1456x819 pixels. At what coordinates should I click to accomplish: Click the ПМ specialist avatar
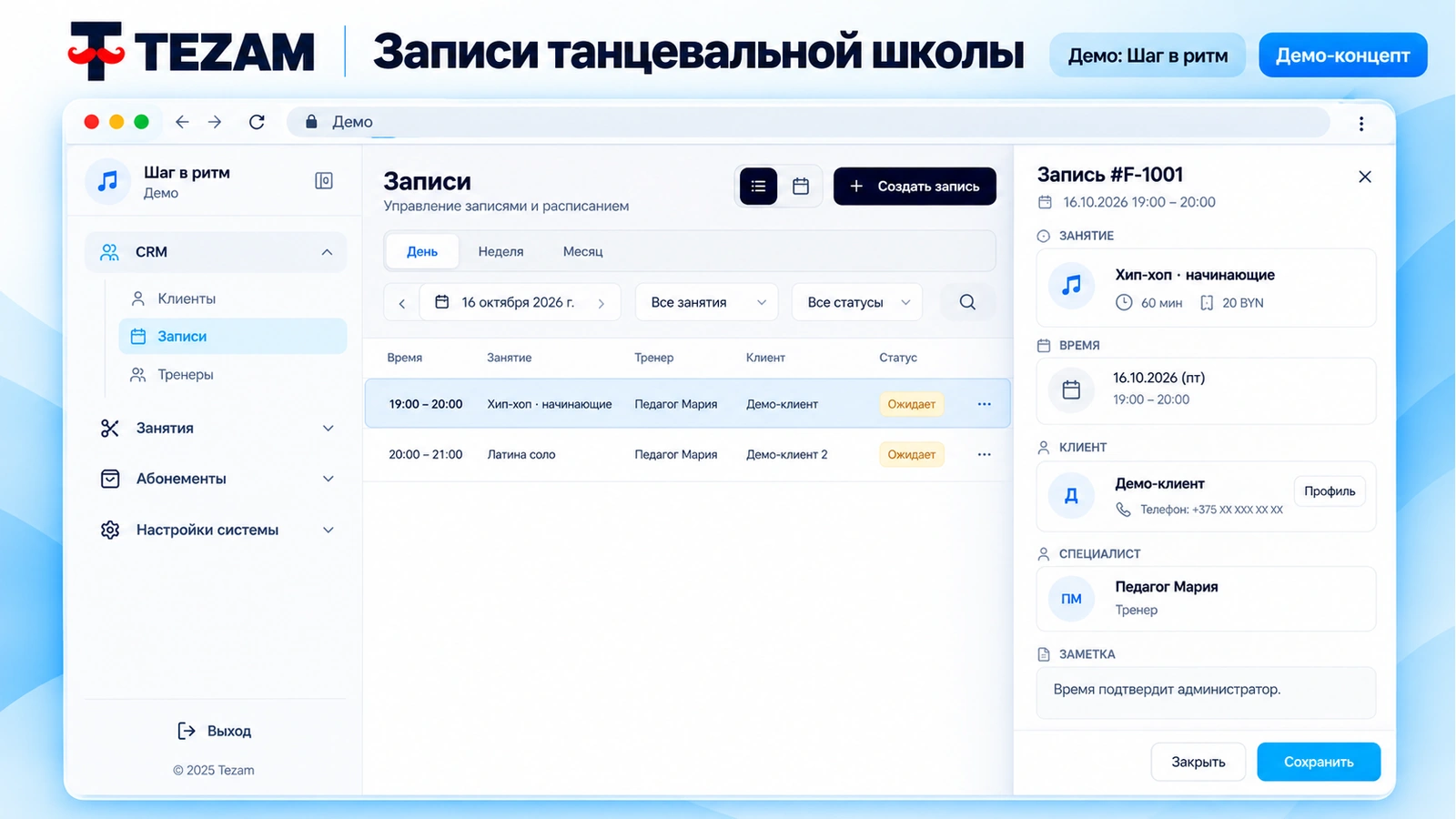[x=1072, y=599]
